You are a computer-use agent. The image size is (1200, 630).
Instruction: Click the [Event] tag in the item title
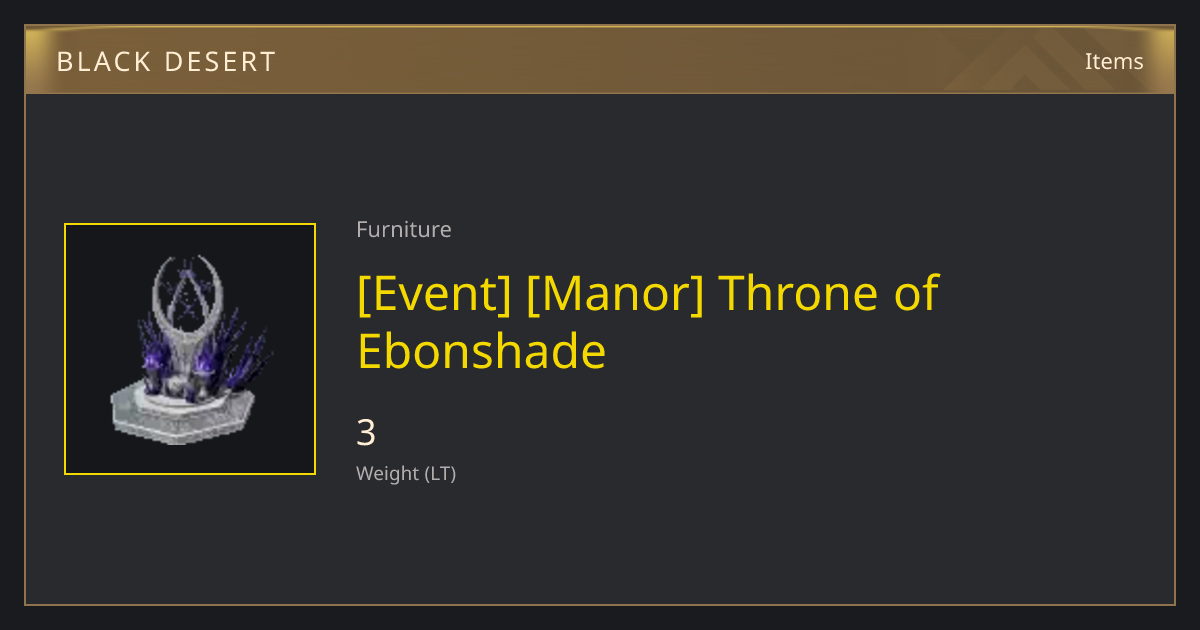[434, 293]
